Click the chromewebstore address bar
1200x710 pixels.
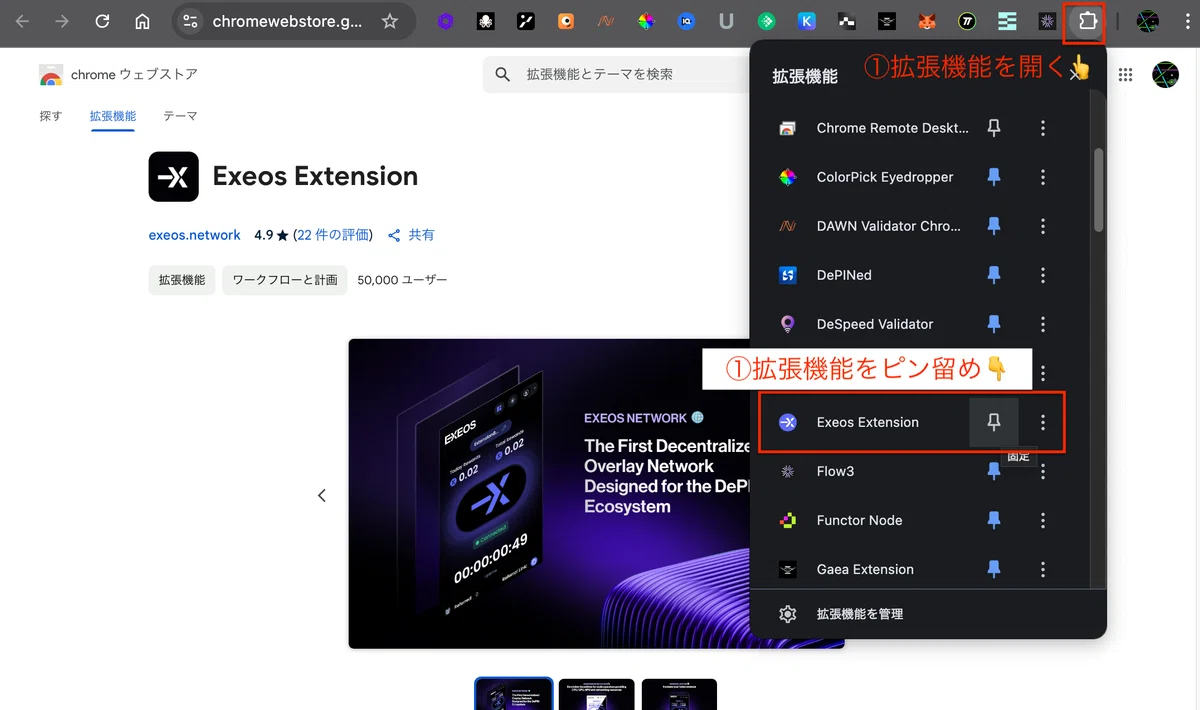286,21
